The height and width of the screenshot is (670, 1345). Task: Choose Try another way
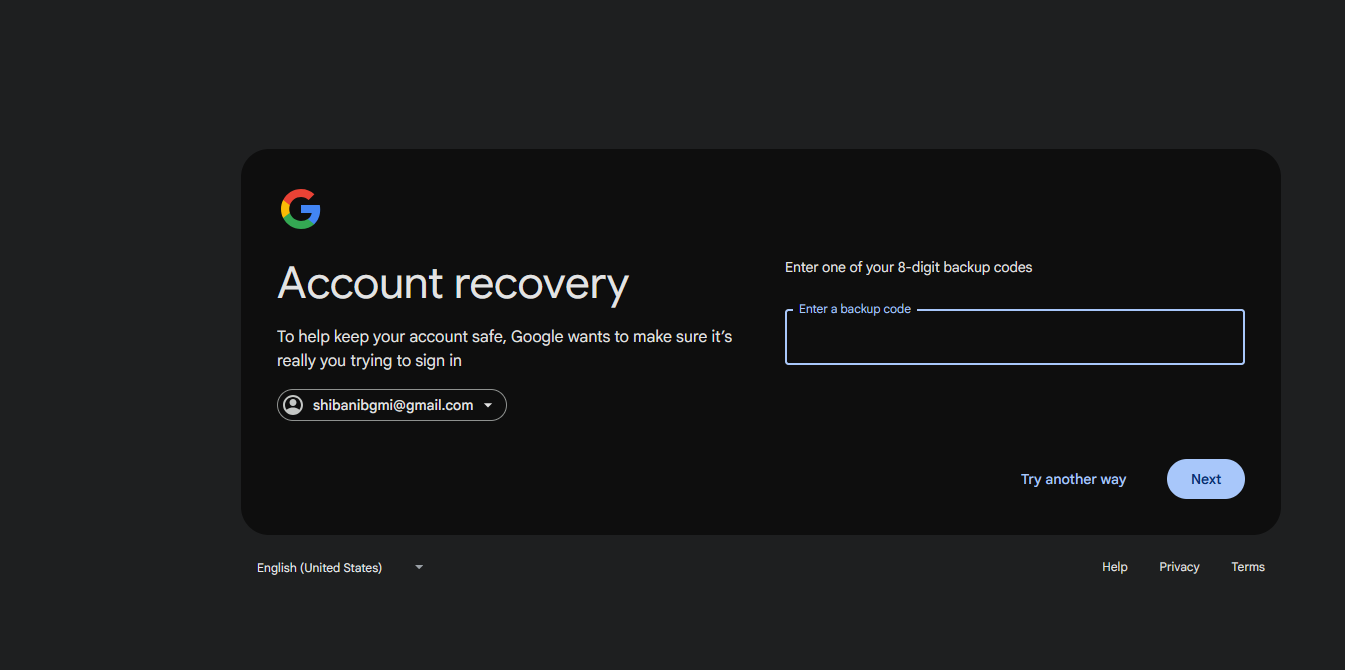[x=1073, y=479]
